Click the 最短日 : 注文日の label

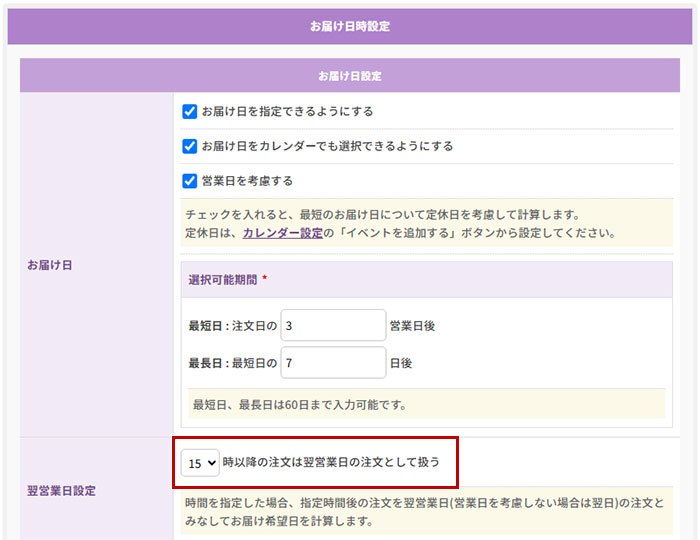233,326
